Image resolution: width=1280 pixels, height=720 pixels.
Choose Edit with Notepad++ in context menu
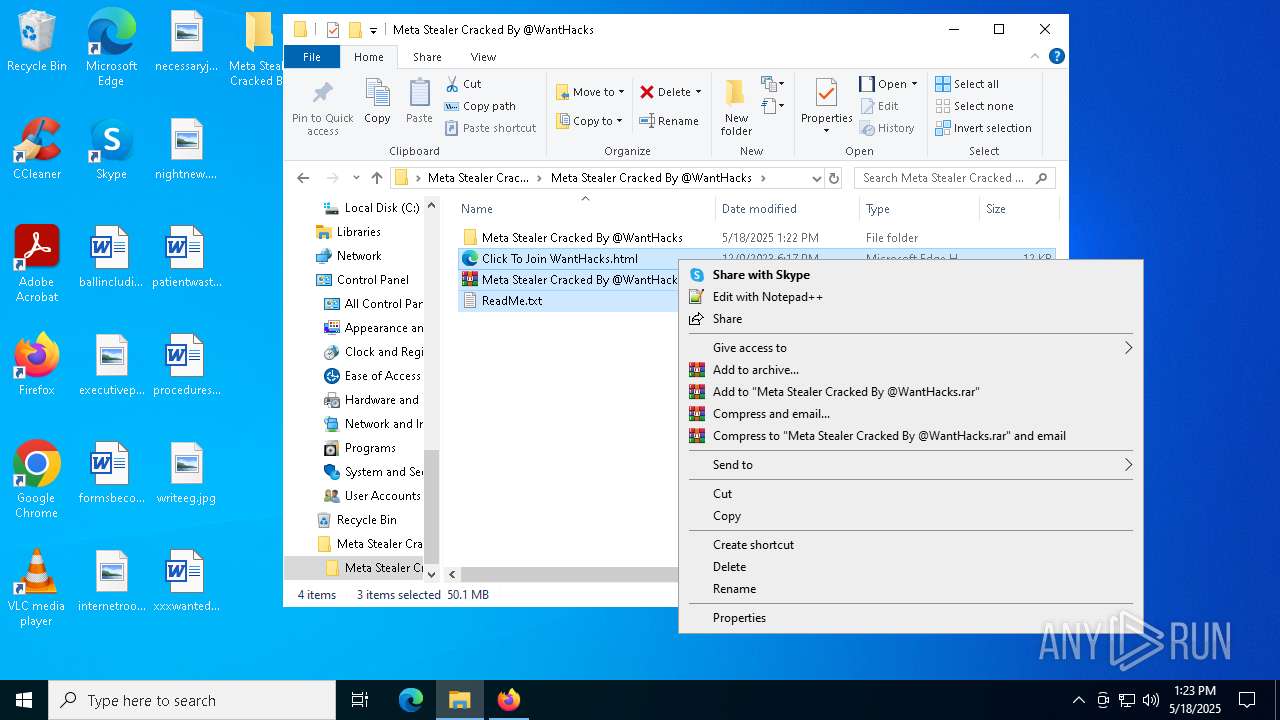[910, 297]
